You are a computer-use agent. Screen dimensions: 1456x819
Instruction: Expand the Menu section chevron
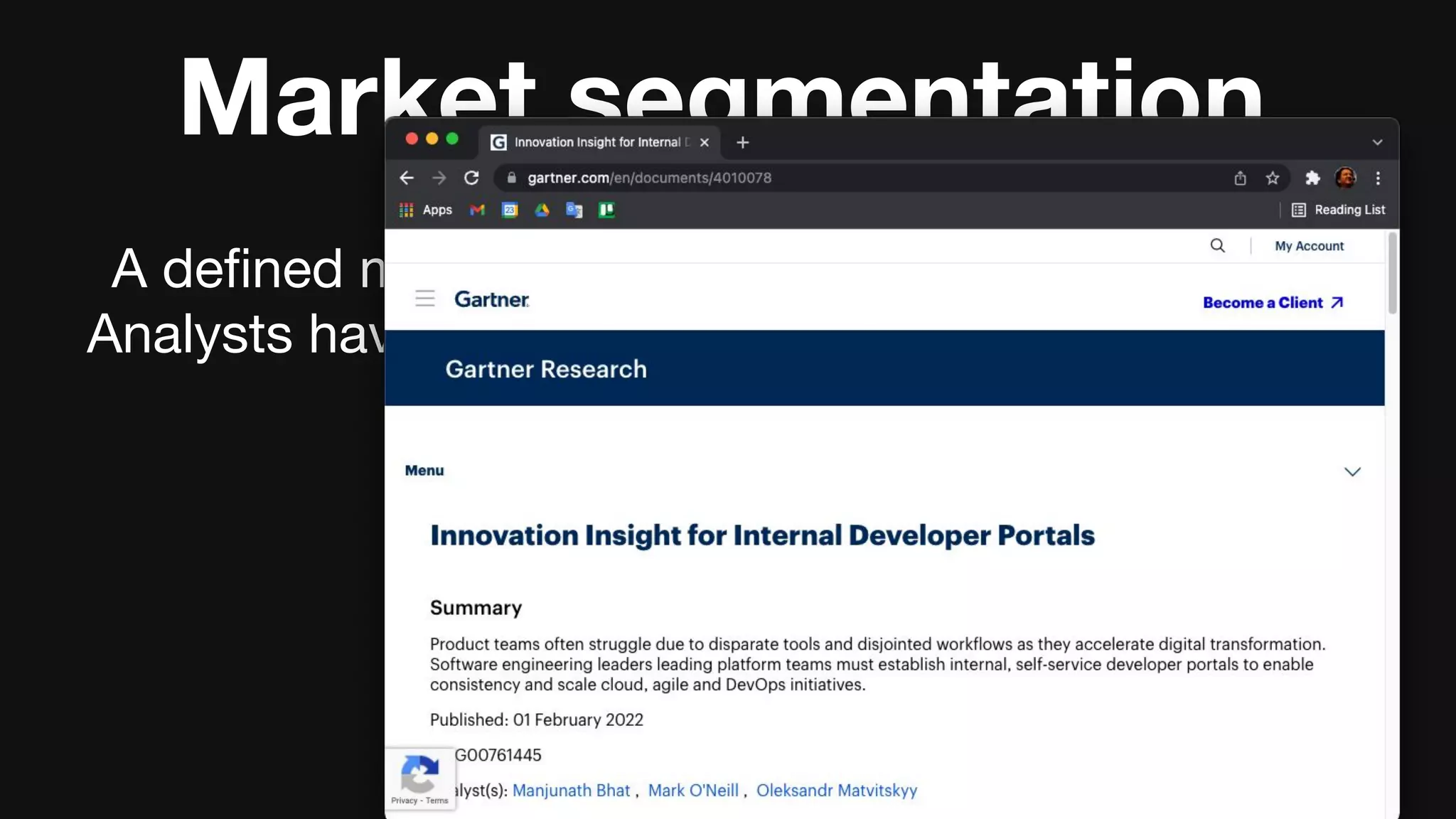pos(1352,471)
